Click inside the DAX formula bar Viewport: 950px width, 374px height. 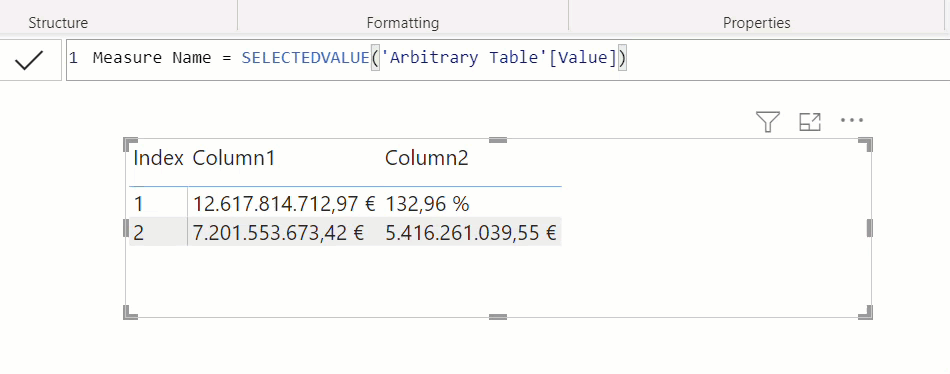click(508, 59)
